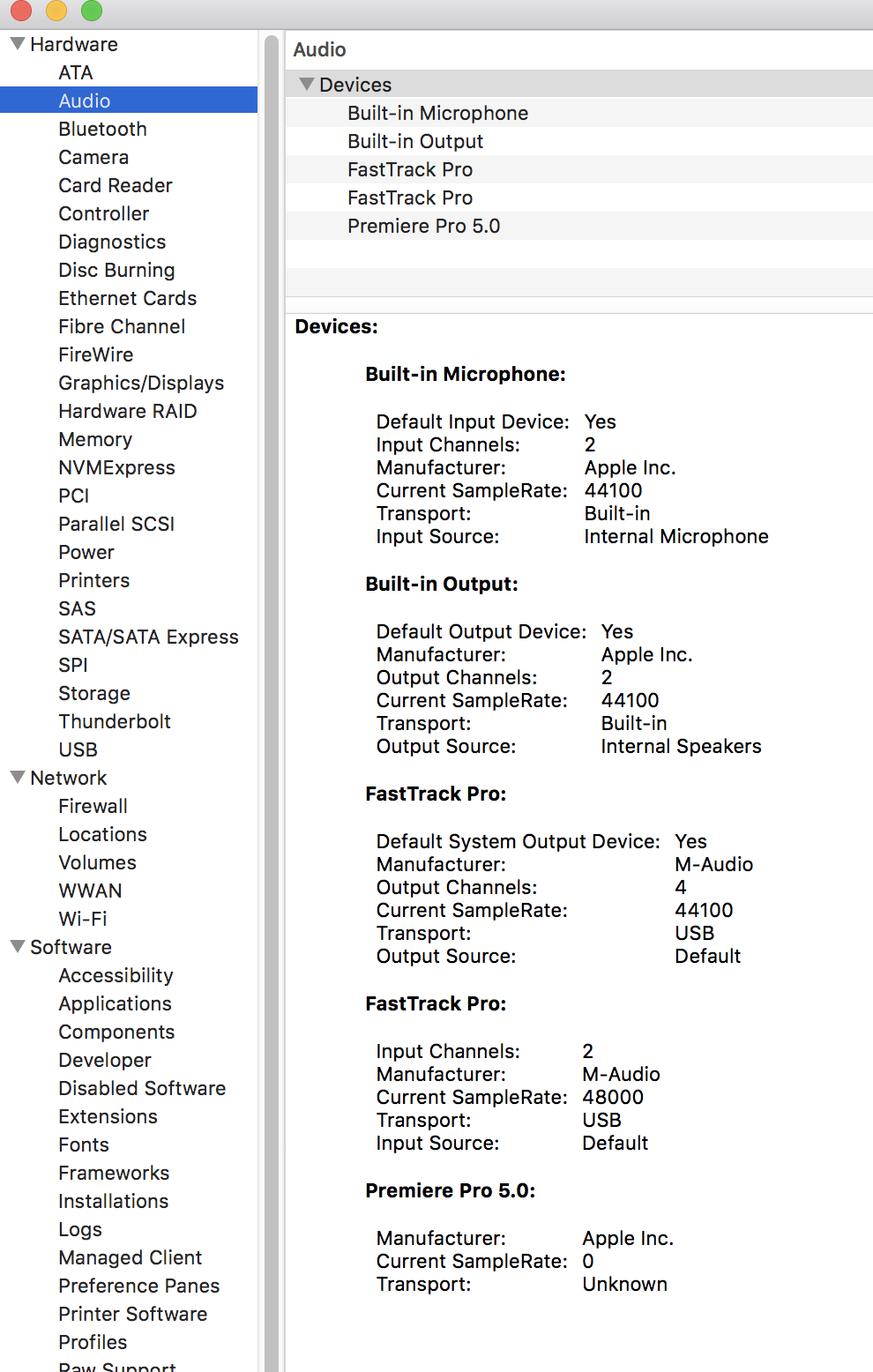Click the Network category label
The height and width of the screenshot is (1372, 873).
click(68, 778)
